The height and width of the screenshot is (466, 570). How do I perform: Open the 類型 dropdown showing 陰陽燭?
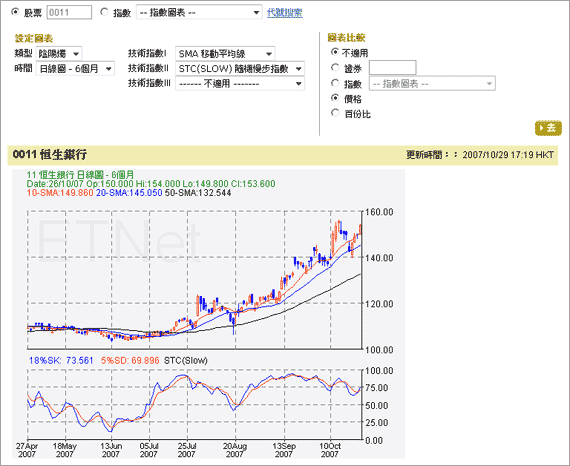point(59,54)
